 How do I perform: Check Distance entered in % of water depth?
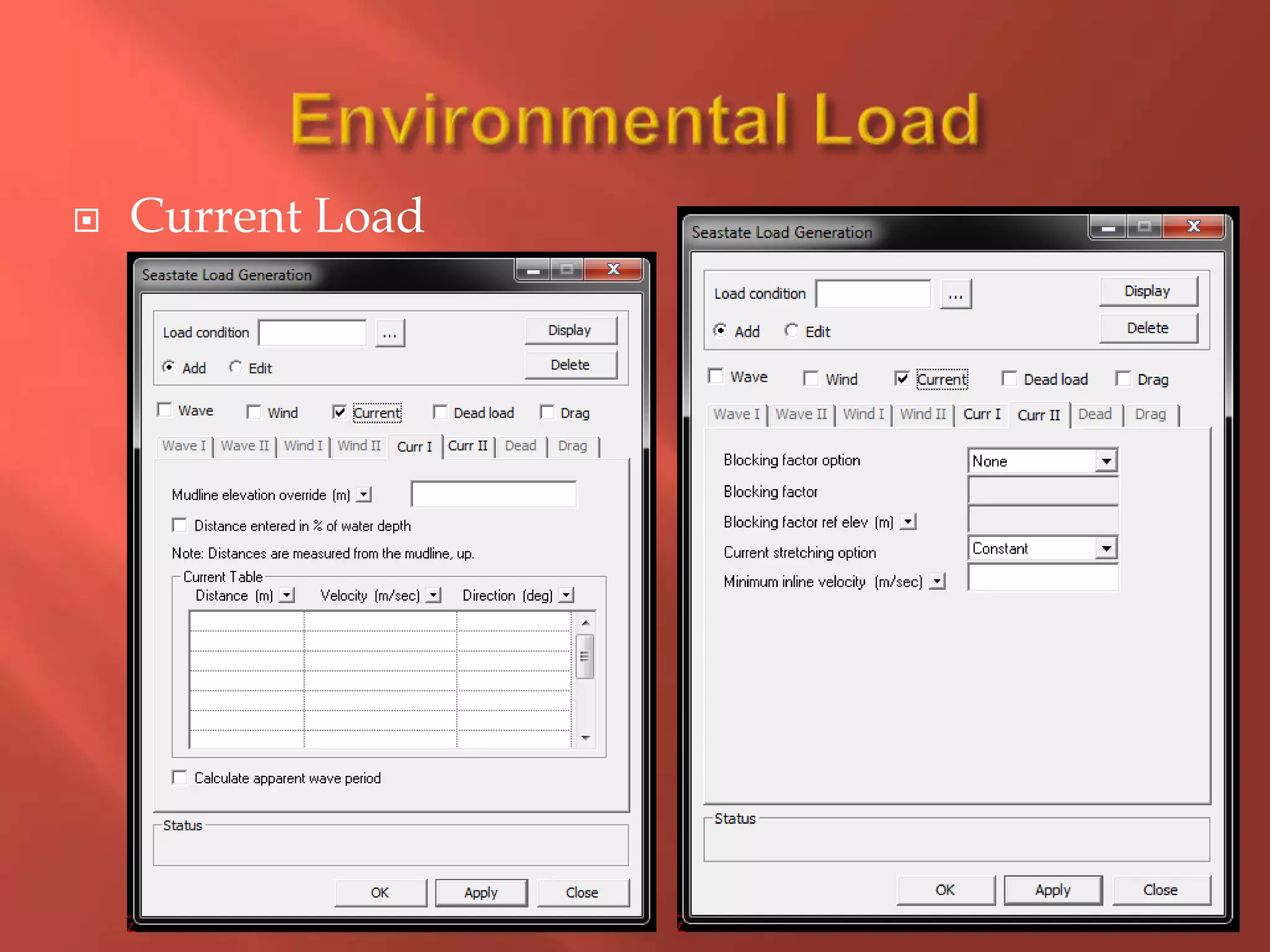click(179, 526)
